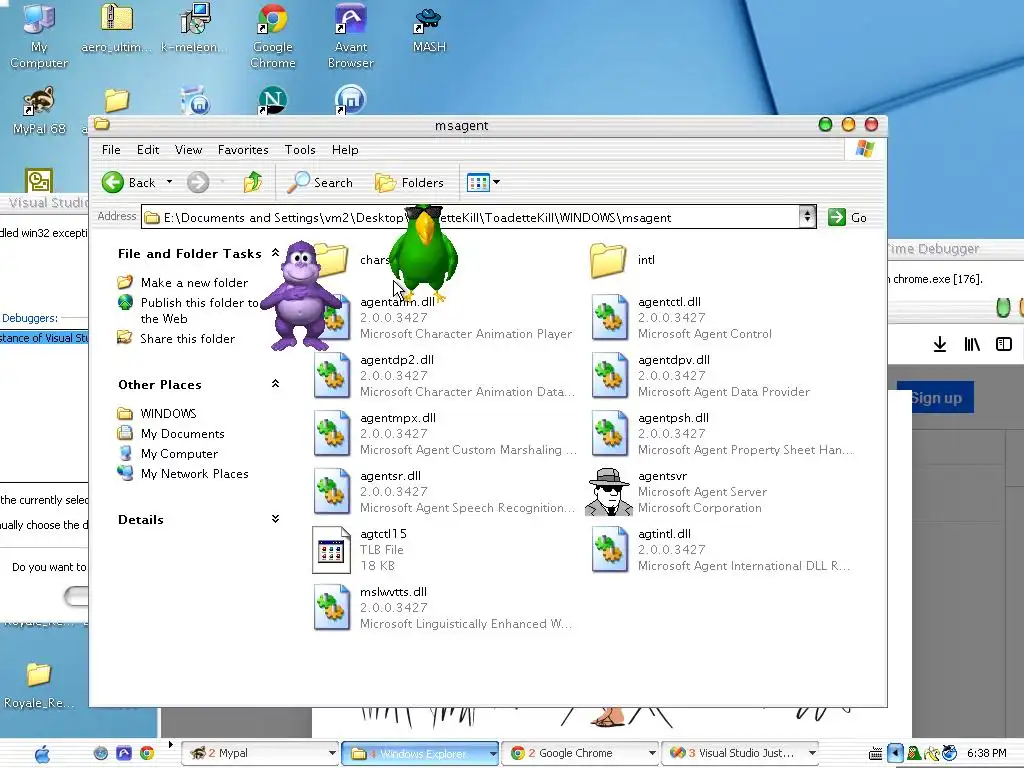
Task: Open the Help menu
Action: click(x=345, y=150)
